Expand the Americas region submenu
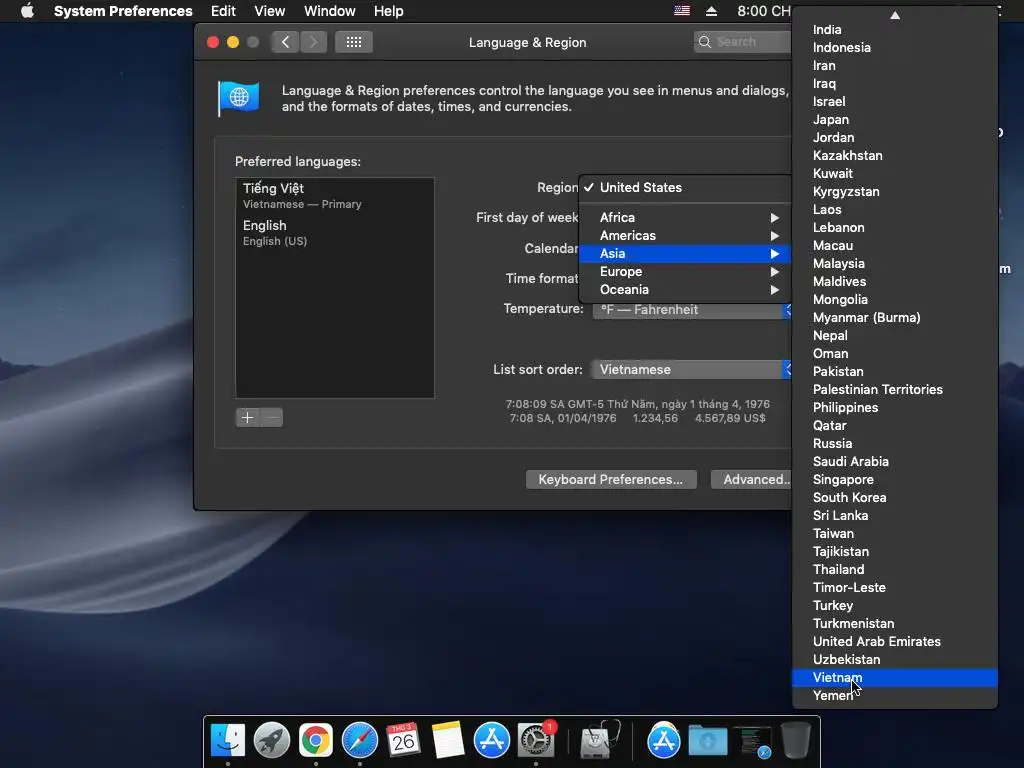This screenshot has width=1024, height=768. point(685,236)
